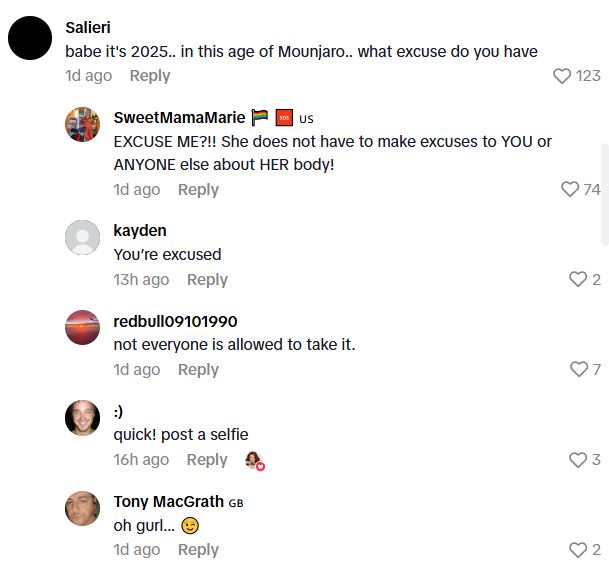
Task: View redbull09101990's sunset avatar
Action: pyautogui.click(x=82, y=327)
